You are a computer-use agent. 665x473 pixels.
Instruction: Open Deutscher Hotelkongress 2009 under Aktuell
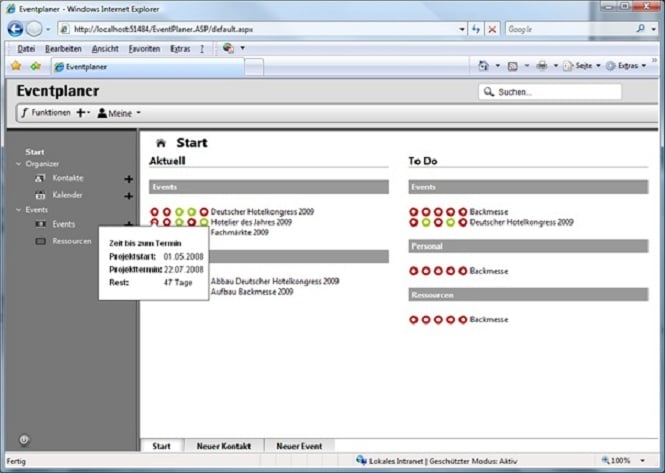(262, 212)
